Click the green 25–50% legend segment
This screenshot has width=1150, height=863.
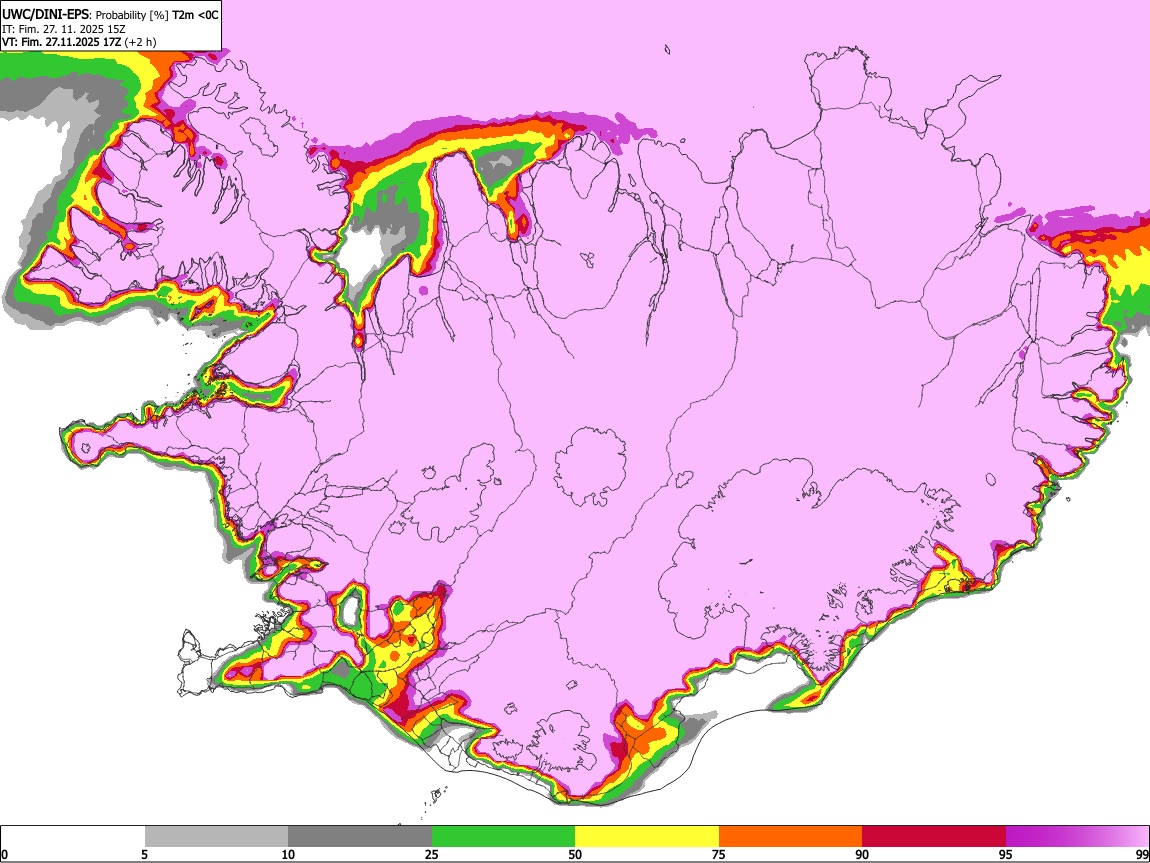503,836
